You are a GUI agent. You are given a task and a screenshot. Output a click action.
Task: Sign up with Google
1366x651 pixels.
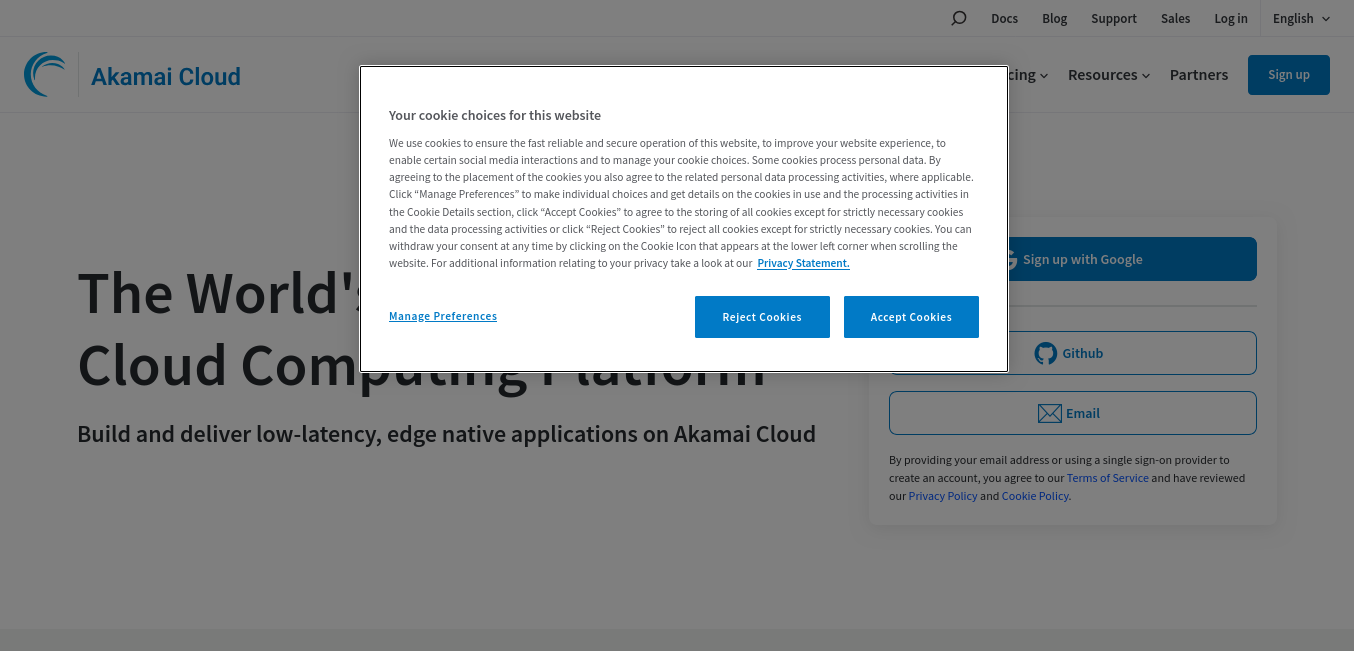[1073, 259]
